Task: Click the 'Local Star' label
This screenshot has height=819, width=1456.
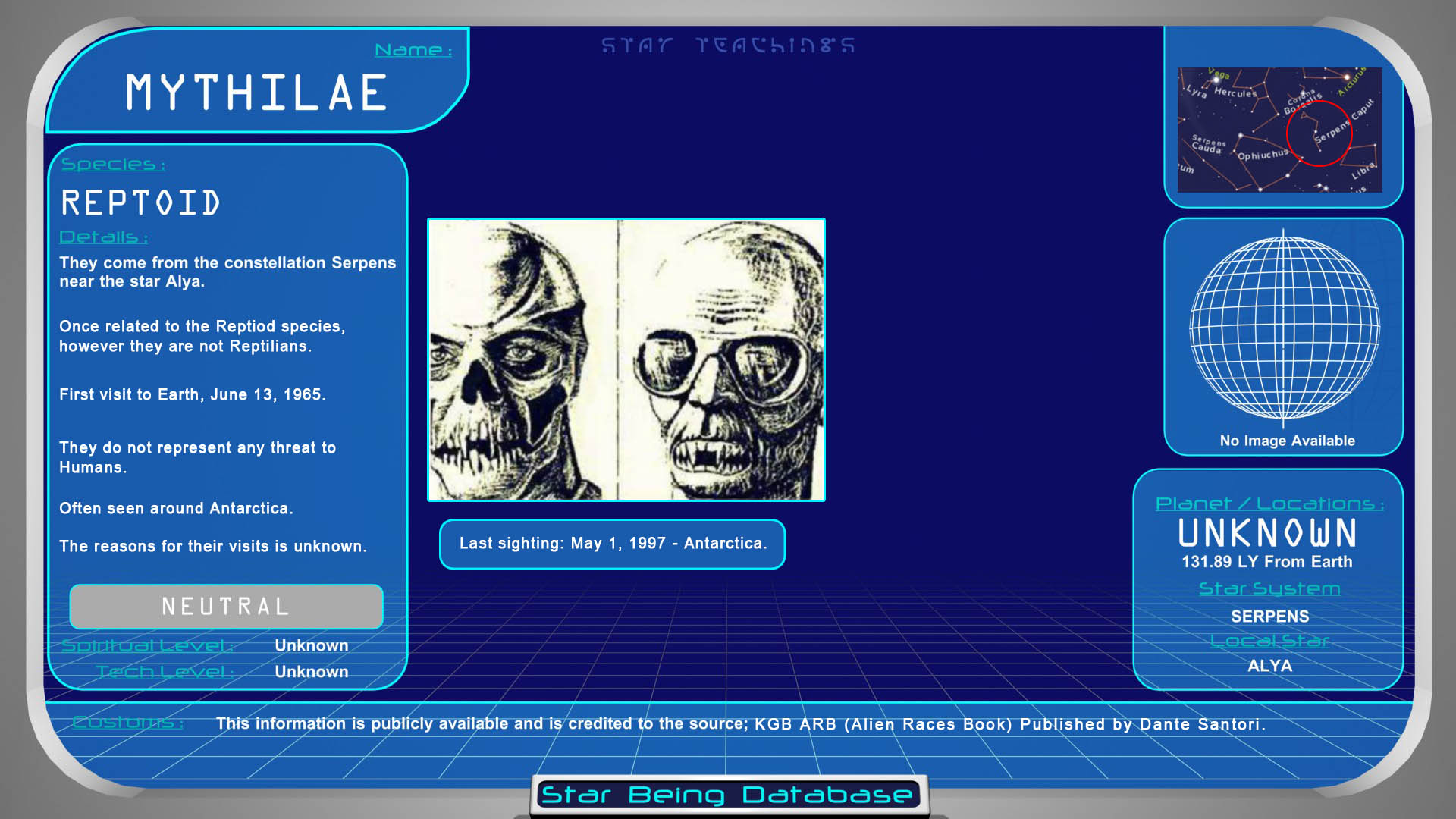Action: click(x=1270, y=641)
